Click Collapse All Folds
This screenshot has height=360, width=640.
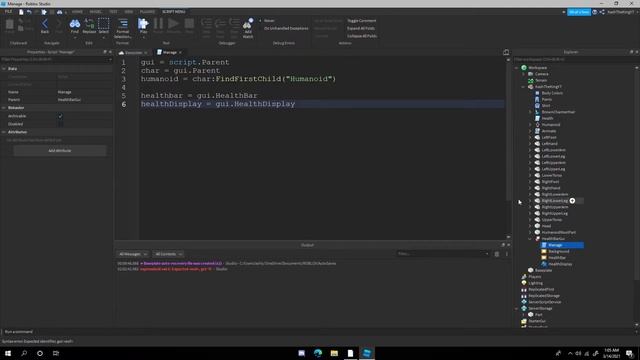coord(362,36)
